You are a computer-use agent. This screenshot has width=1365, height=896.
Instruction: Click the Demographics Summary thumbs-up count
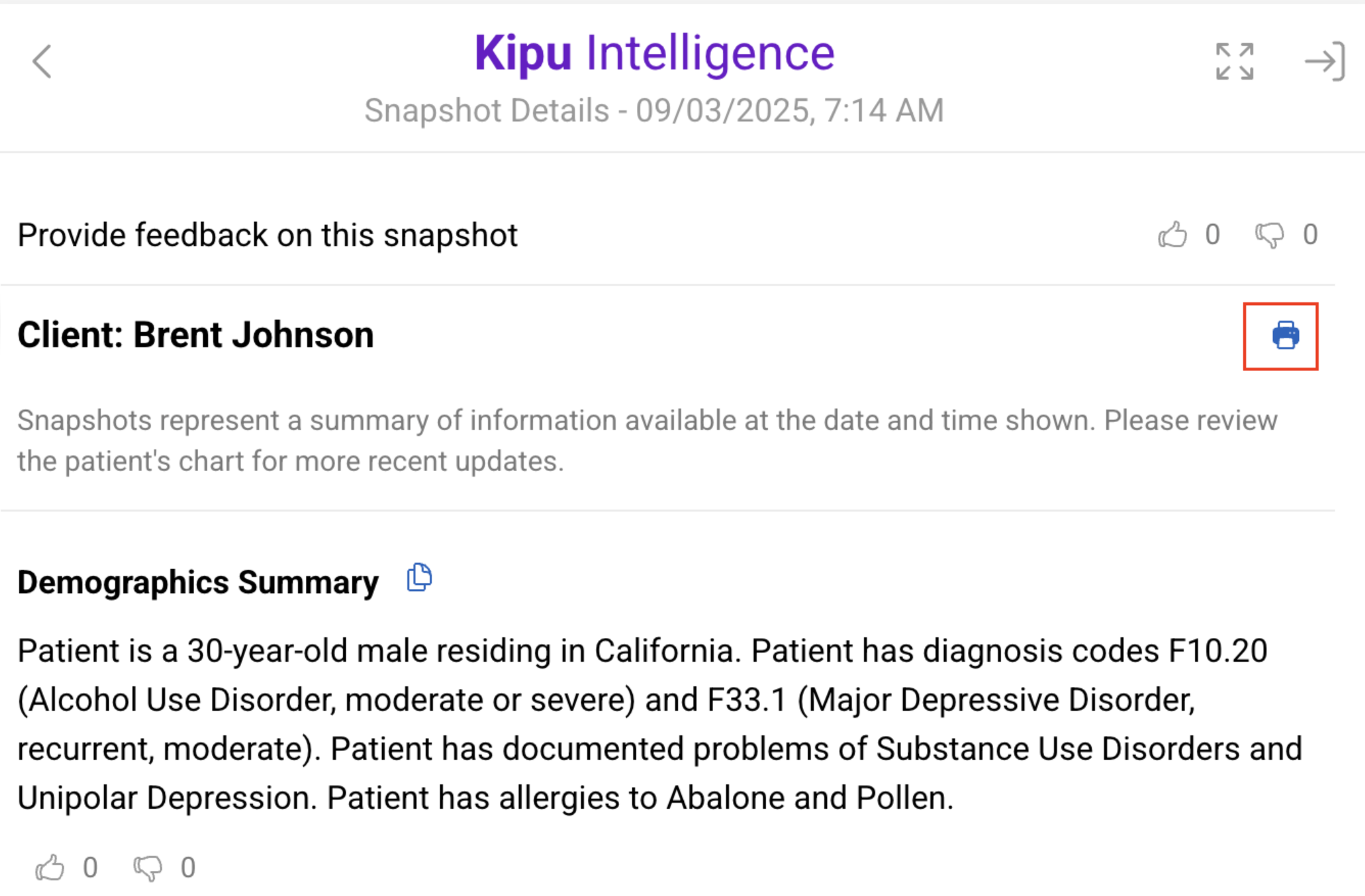[90, 868]
